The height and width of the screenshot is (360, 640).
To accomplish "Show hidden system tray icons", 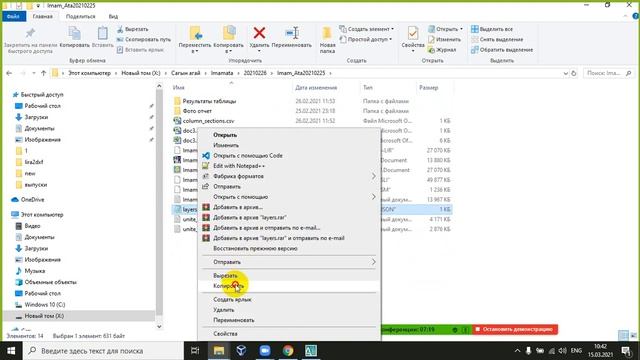I will (517, 351).
